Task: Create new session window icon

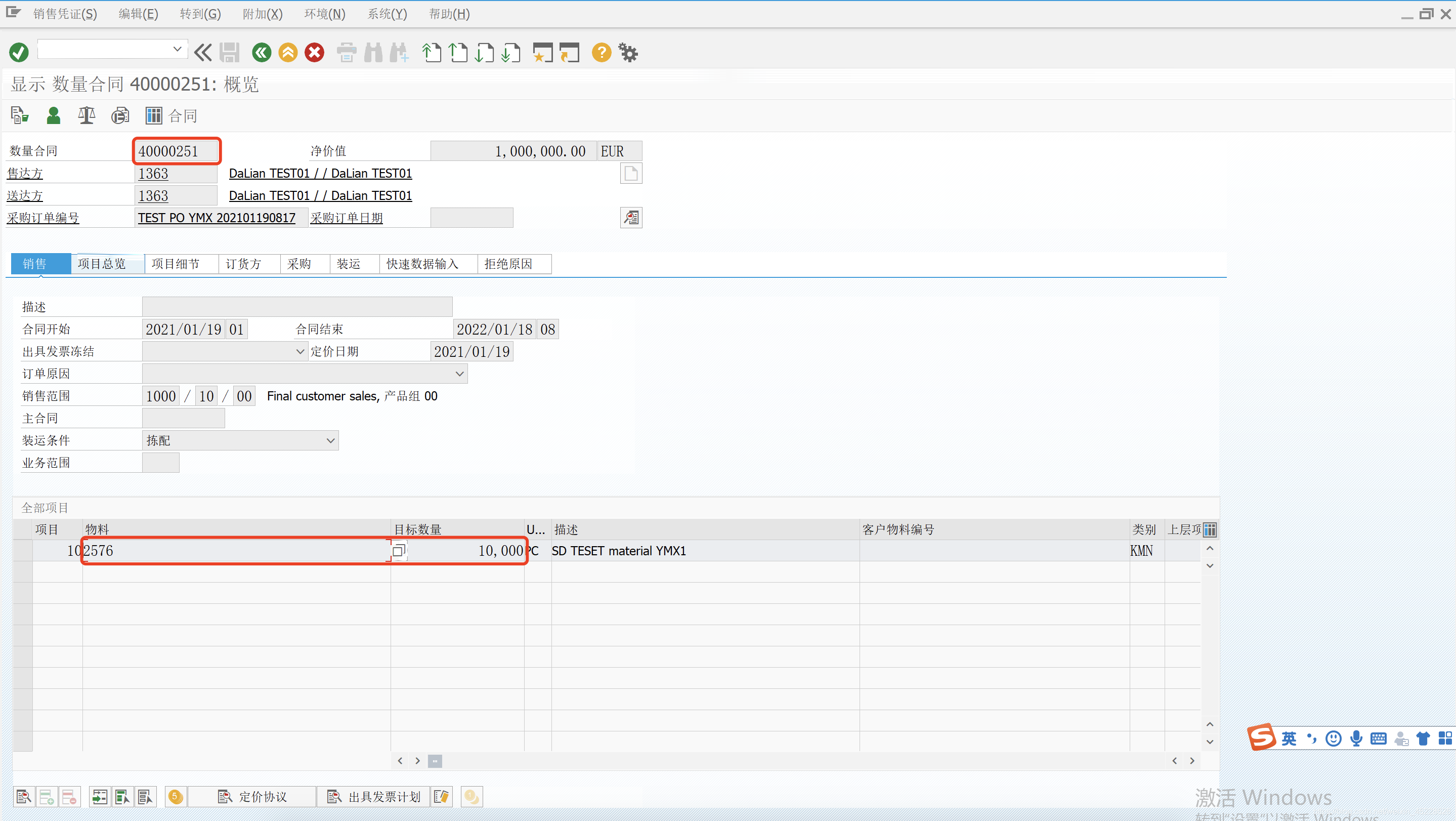Action: [543, 53]
